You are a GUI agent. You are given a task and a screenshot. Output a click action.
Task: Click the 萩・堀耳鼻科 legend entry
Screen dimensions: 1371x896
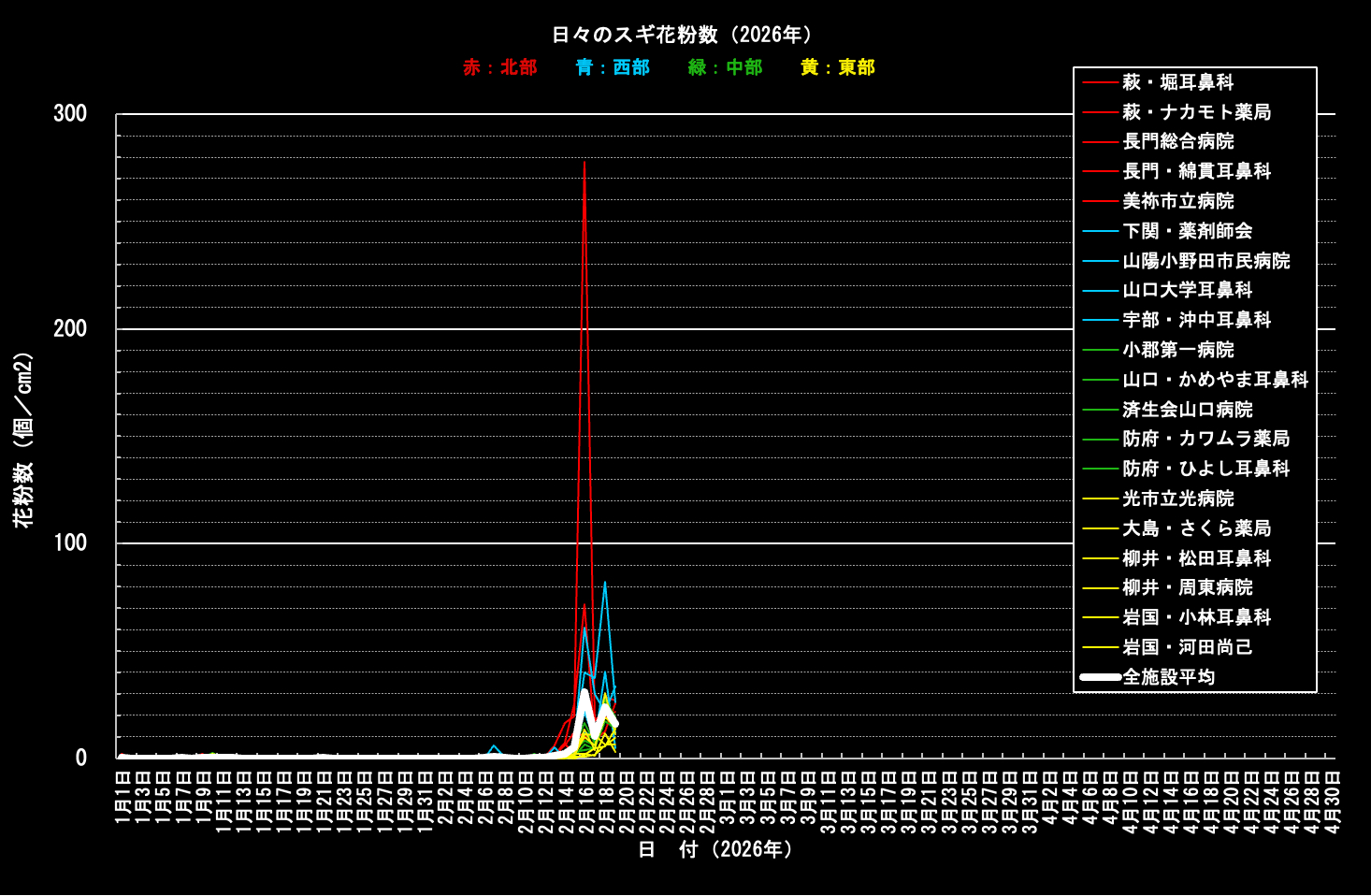1177,82
